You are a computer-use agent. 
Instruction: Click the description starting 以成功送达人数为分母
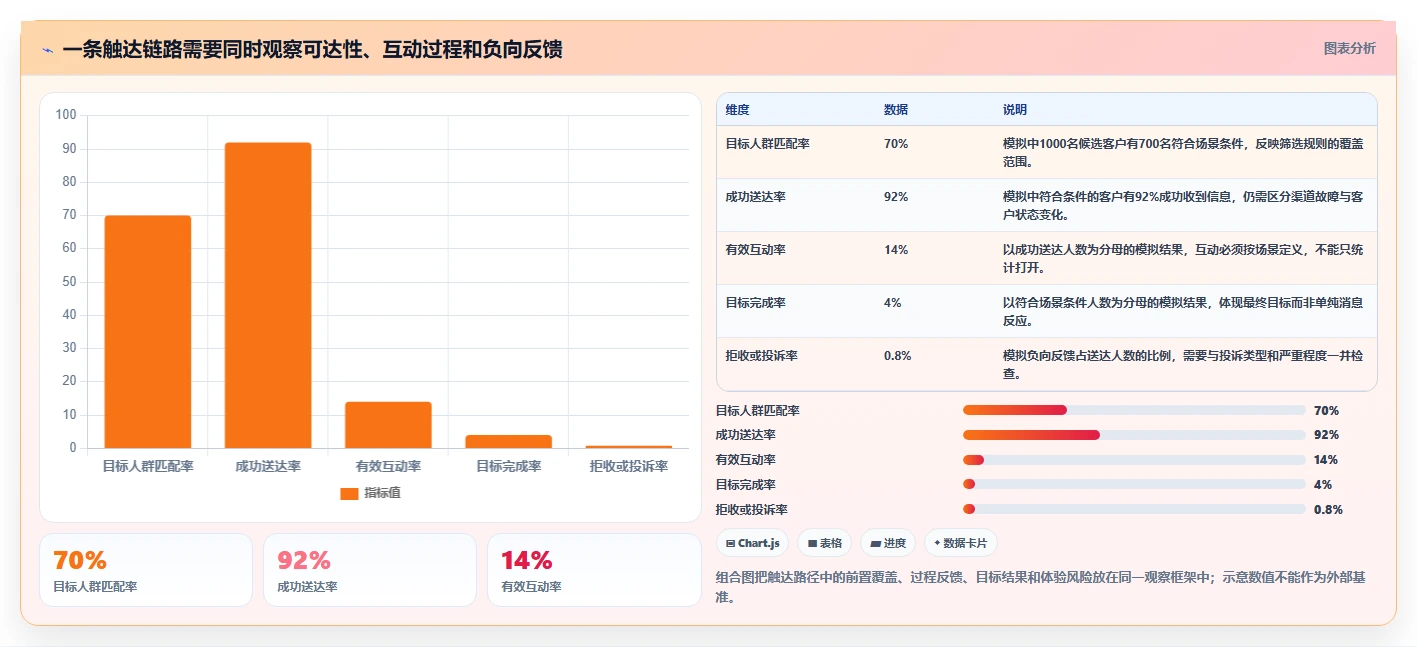[x=1183, y=258]
